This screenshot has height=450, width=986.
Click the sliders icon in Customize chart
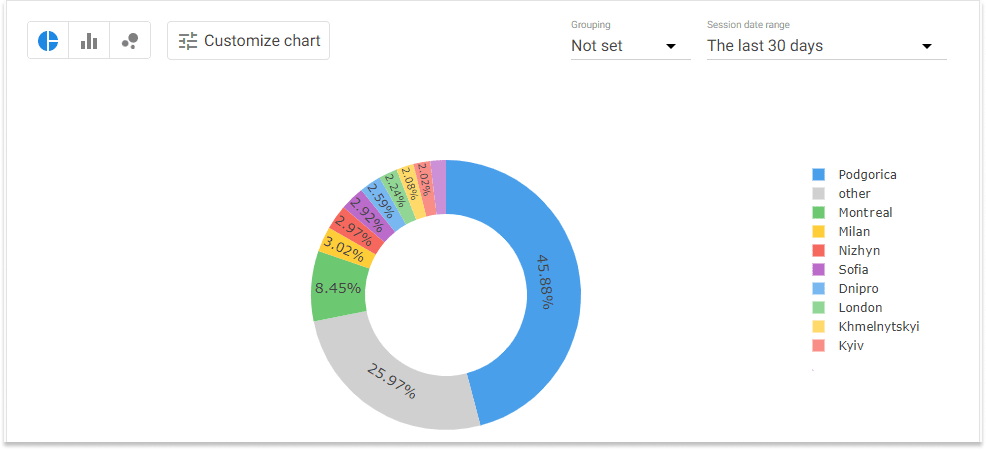(x=188, y=41)
